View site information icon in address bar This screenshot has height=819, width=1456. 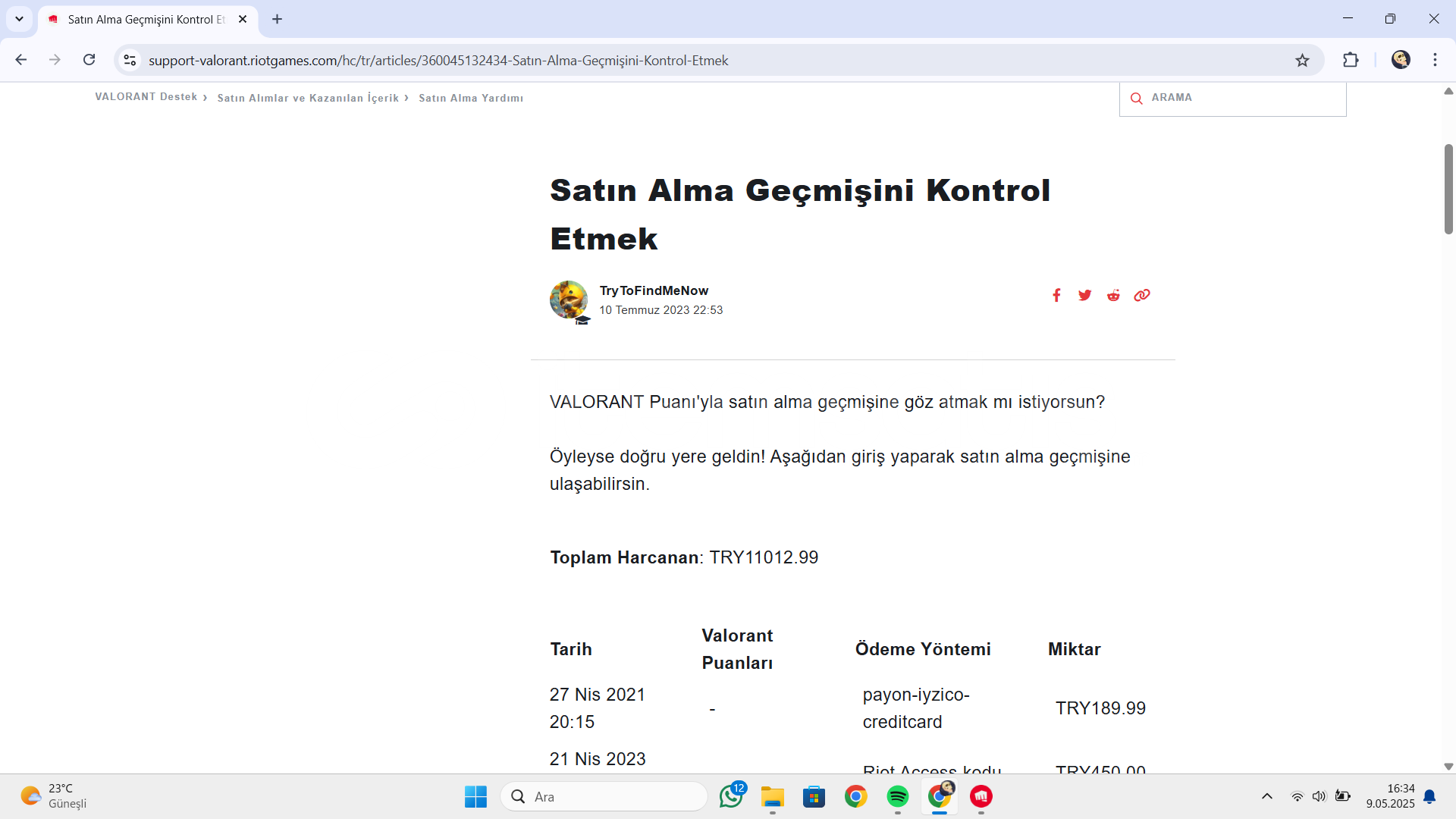click(130, 60)
